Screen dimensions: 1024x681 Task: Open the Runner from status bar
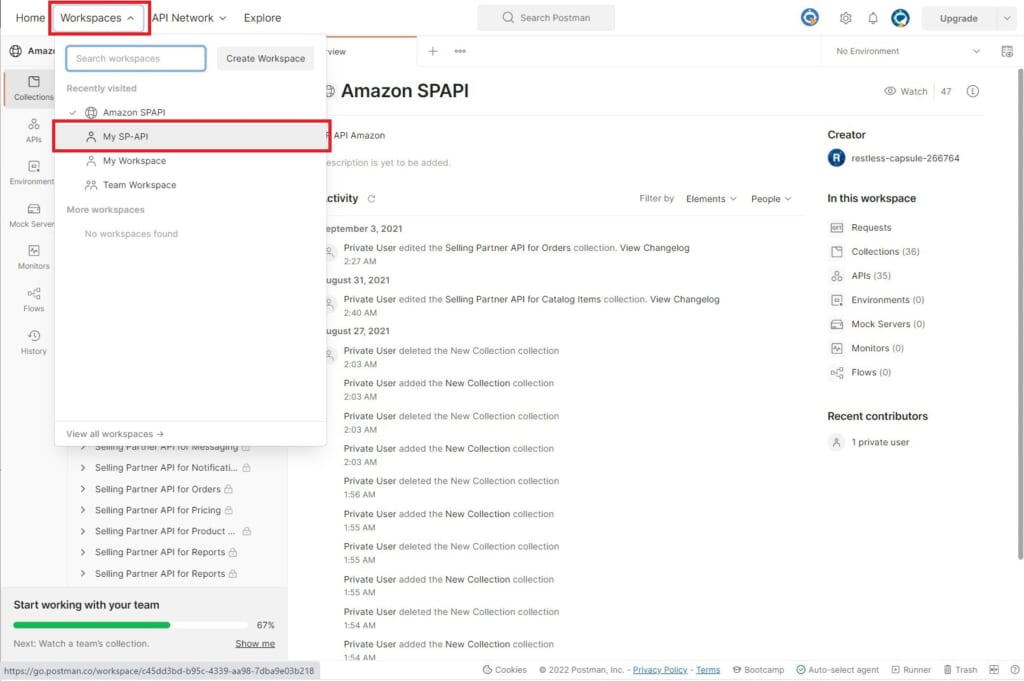(x=911, y=670)
